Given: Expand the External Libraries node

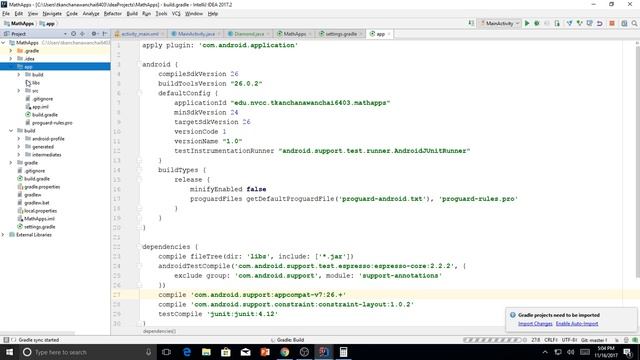Looking at the screenshot, I should [x=3, y=235].
